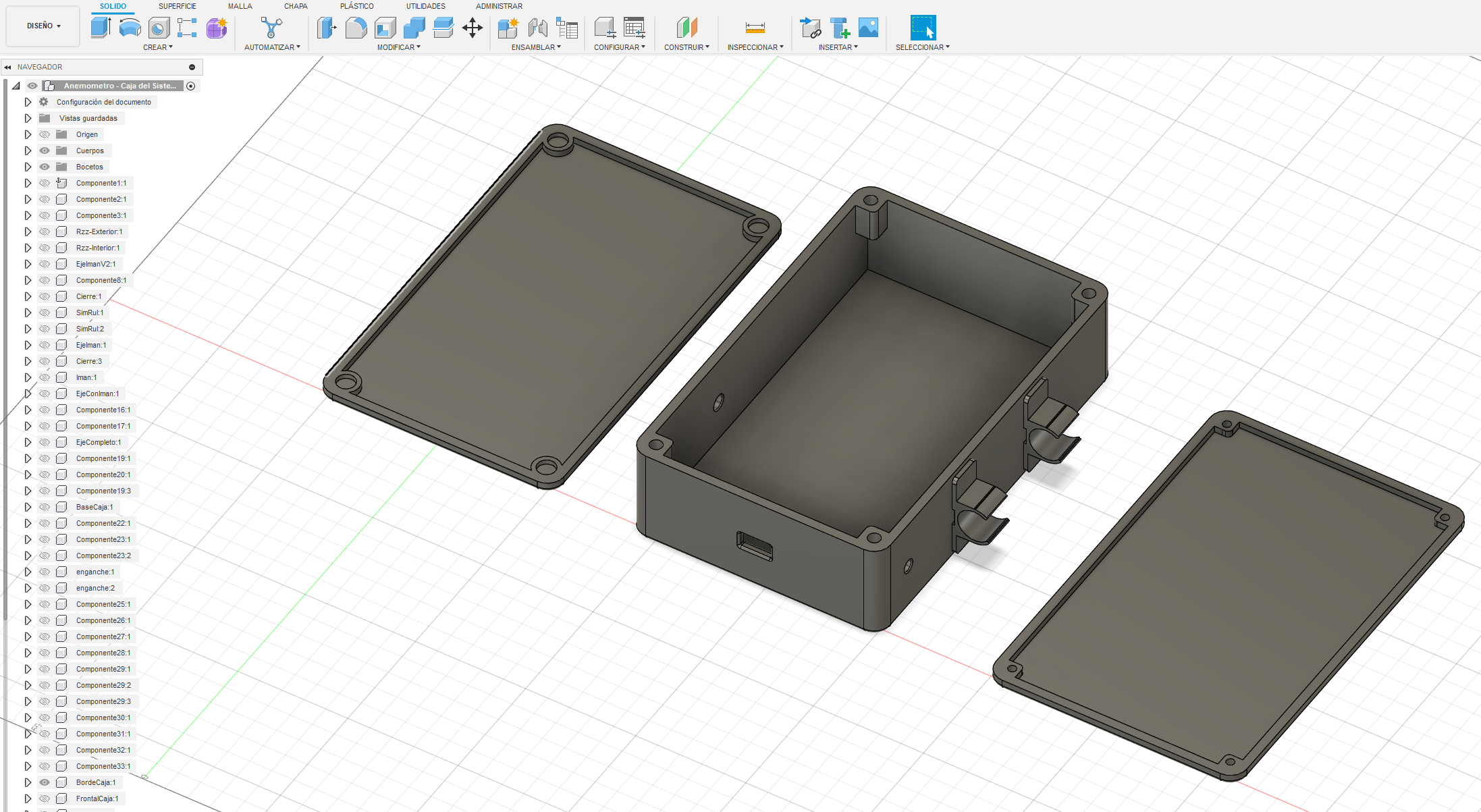Viewport: 1481px width, 812px height.
Task: Switch to the UTILIDADES tab
Action: coord(426,6)
